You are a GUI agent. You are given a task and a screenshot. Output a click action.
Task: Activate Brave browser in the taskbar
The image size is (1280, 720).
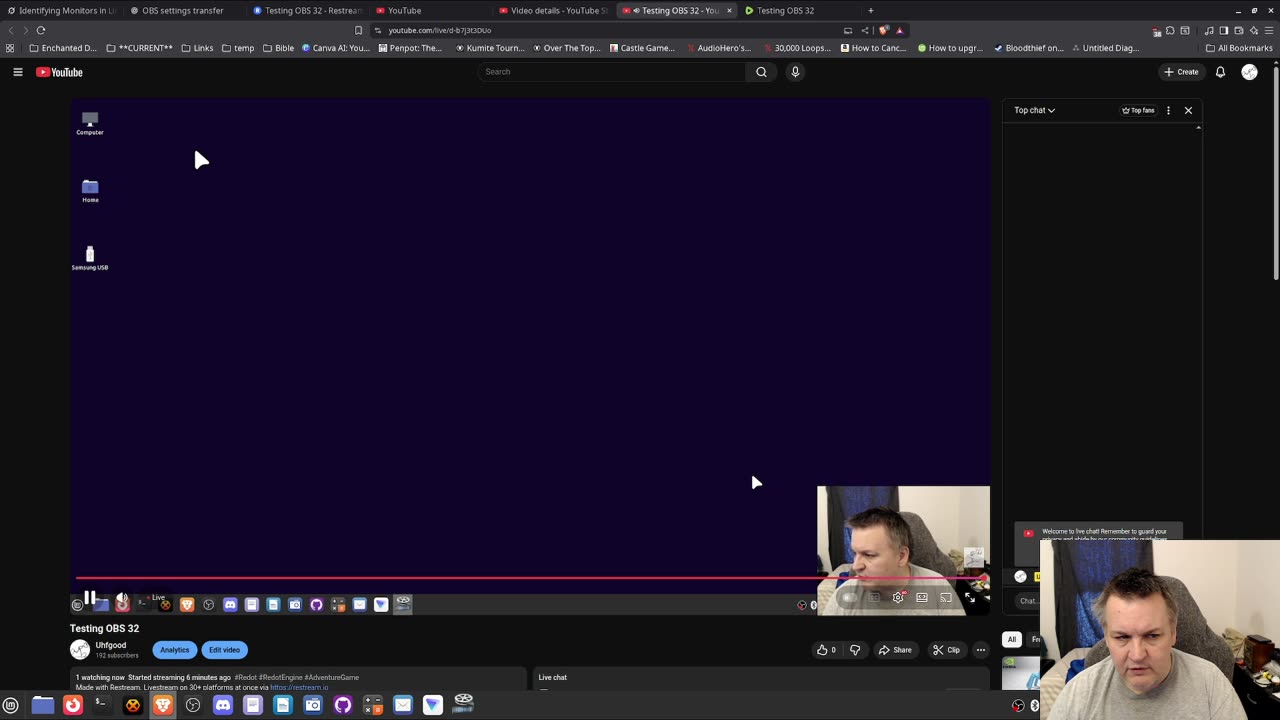[162, 705]
